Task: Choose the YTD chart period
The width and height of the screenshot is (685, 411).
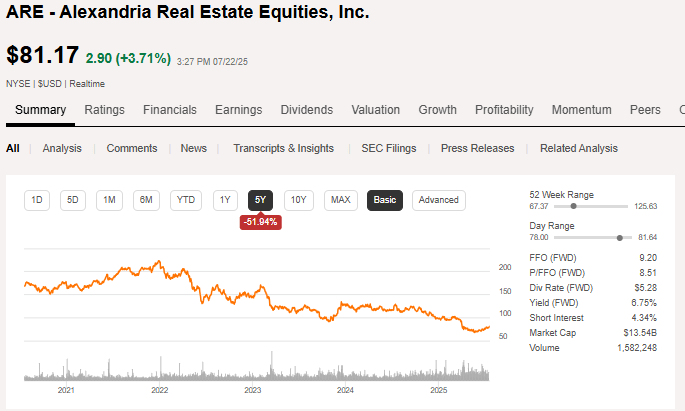Action: (x=186, y=200)
